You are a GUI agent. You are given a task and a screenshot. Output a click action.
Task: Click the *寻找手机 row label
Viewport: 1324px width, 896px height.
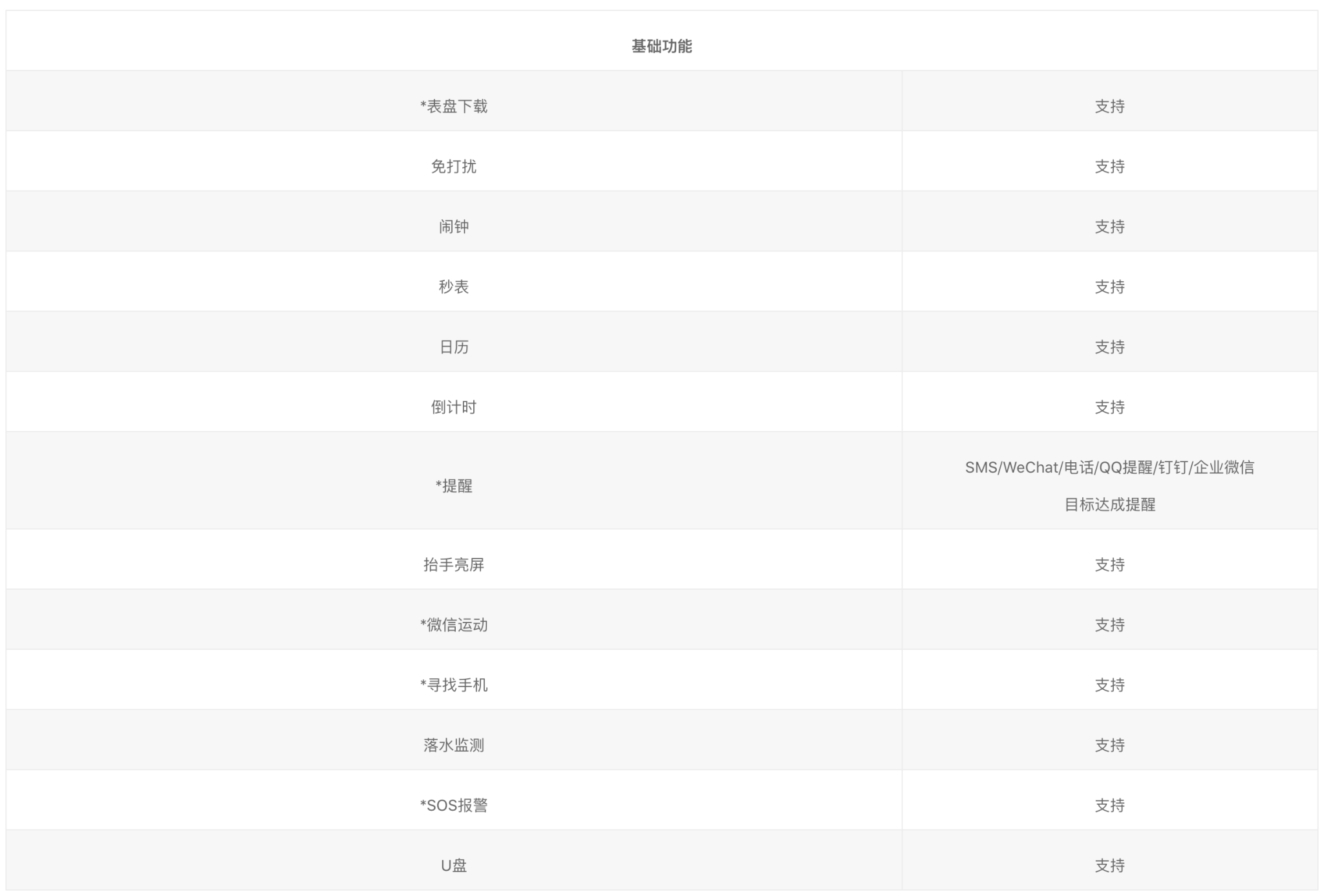(x=454, y=685)
